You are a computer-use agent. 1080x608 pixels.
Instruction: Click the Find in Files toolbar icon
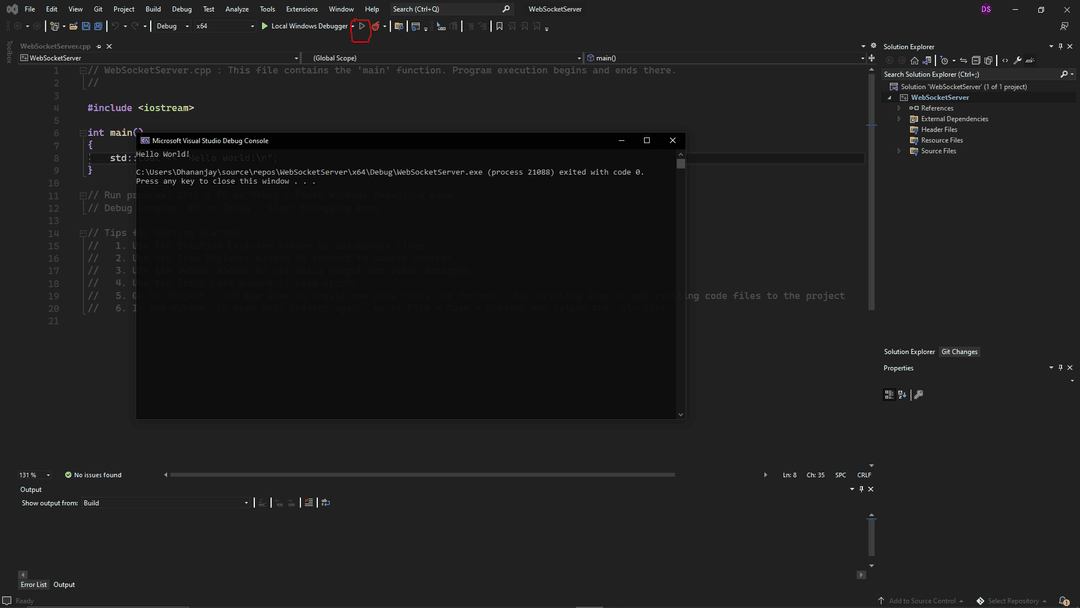pyautogui.click(x=398, y=26)
